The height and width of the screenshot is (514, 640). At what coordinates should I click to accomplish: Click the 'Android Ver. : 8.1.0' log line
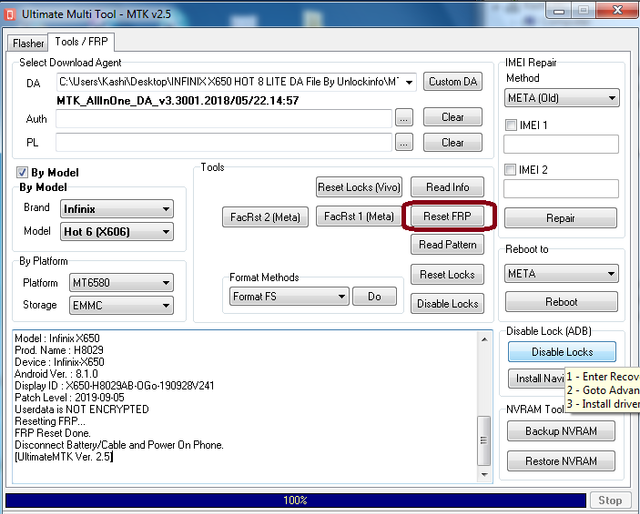click(x=56, y=374)
